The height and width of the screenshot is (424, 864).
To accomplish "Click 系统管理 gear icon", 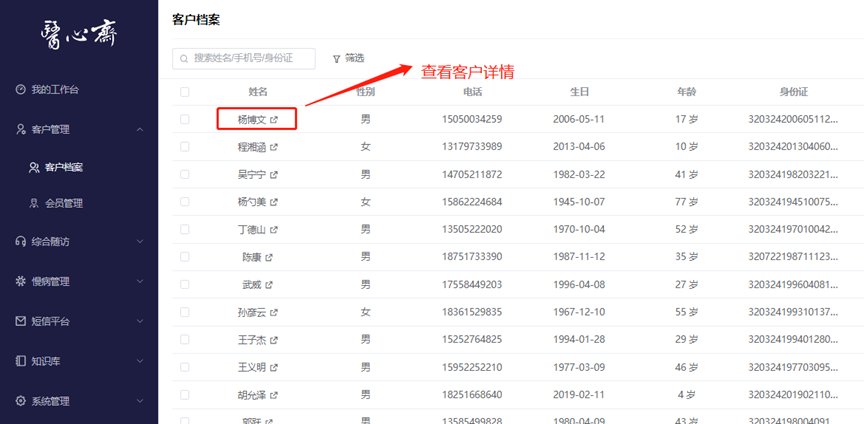I will coord(21,401).
